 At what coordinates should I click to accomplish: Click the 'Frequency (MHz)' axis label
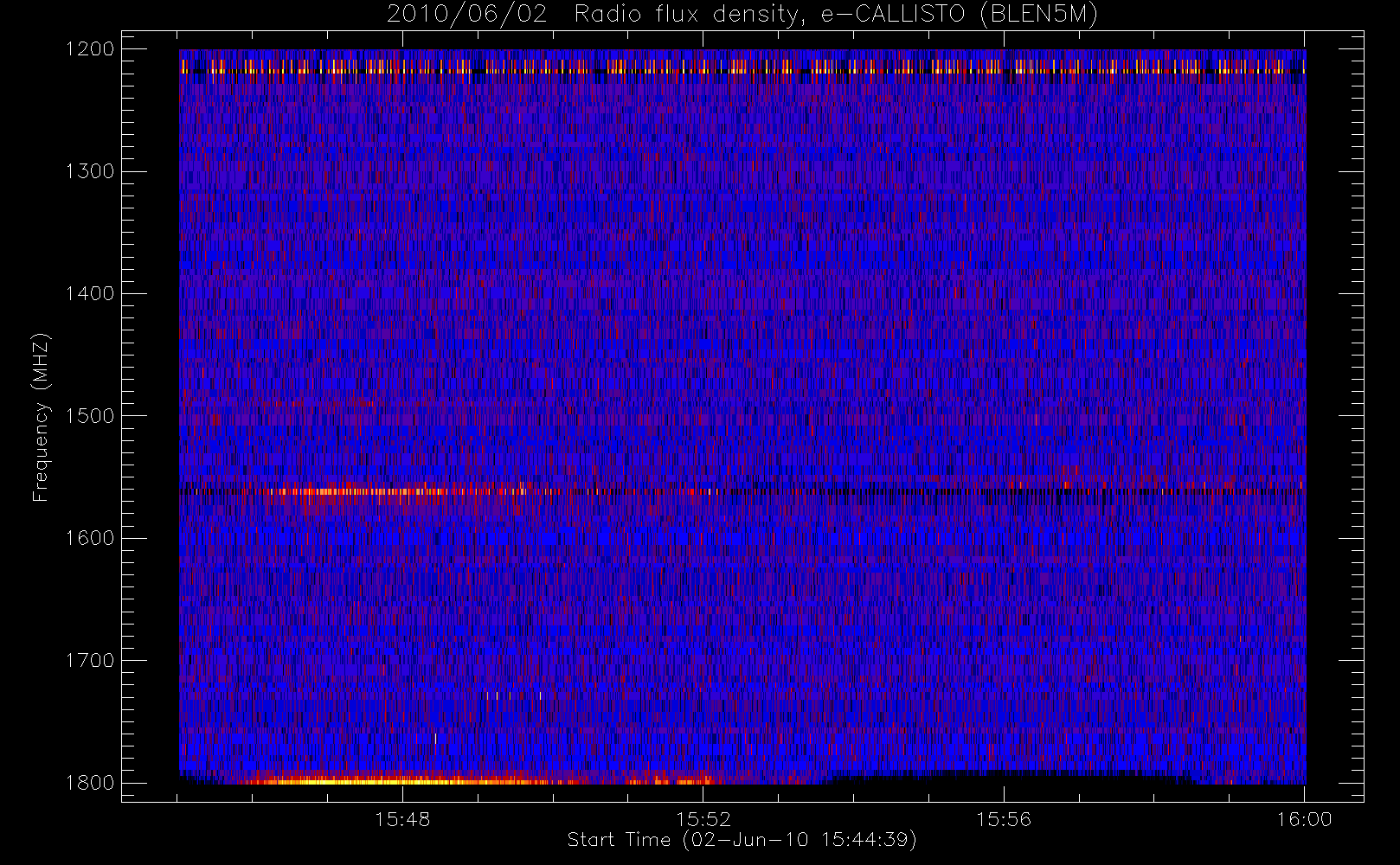pyautogui.click(x=41, y=417)
